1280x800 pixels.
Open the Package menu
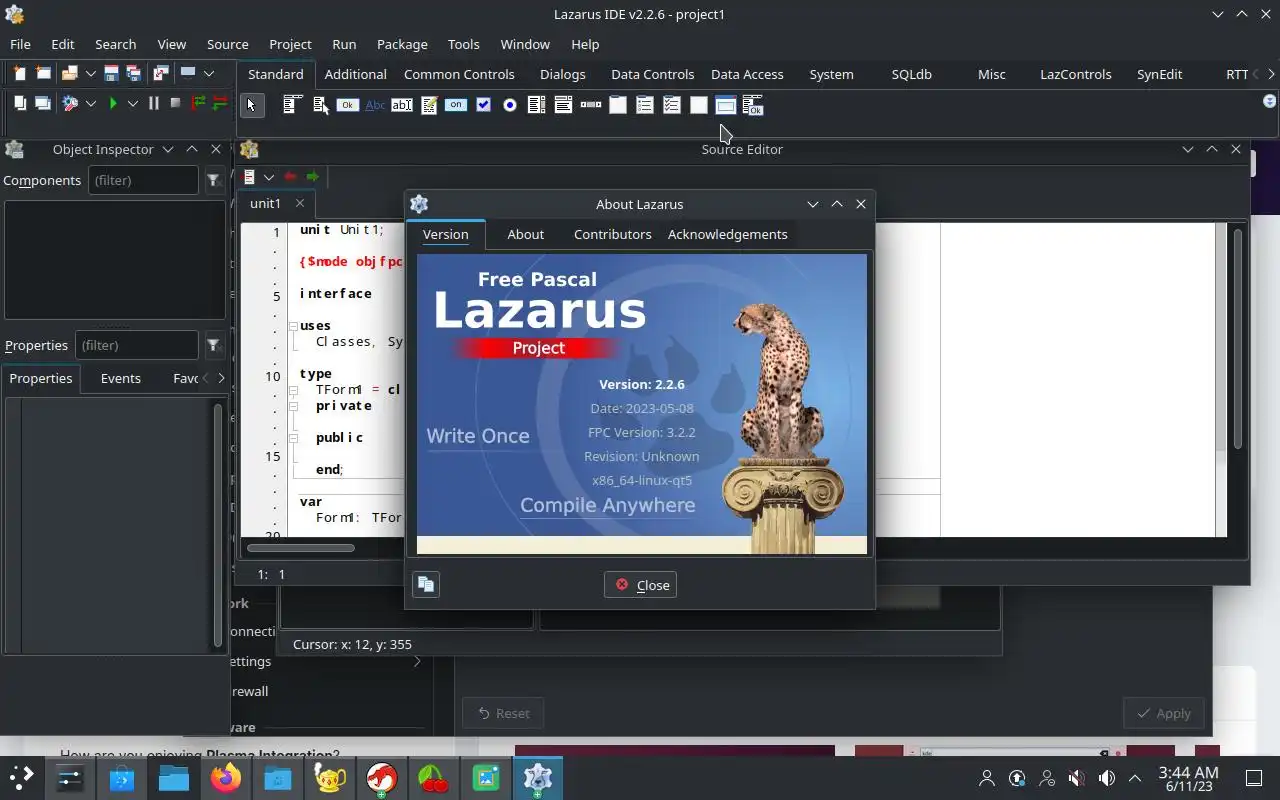point(402,44)
